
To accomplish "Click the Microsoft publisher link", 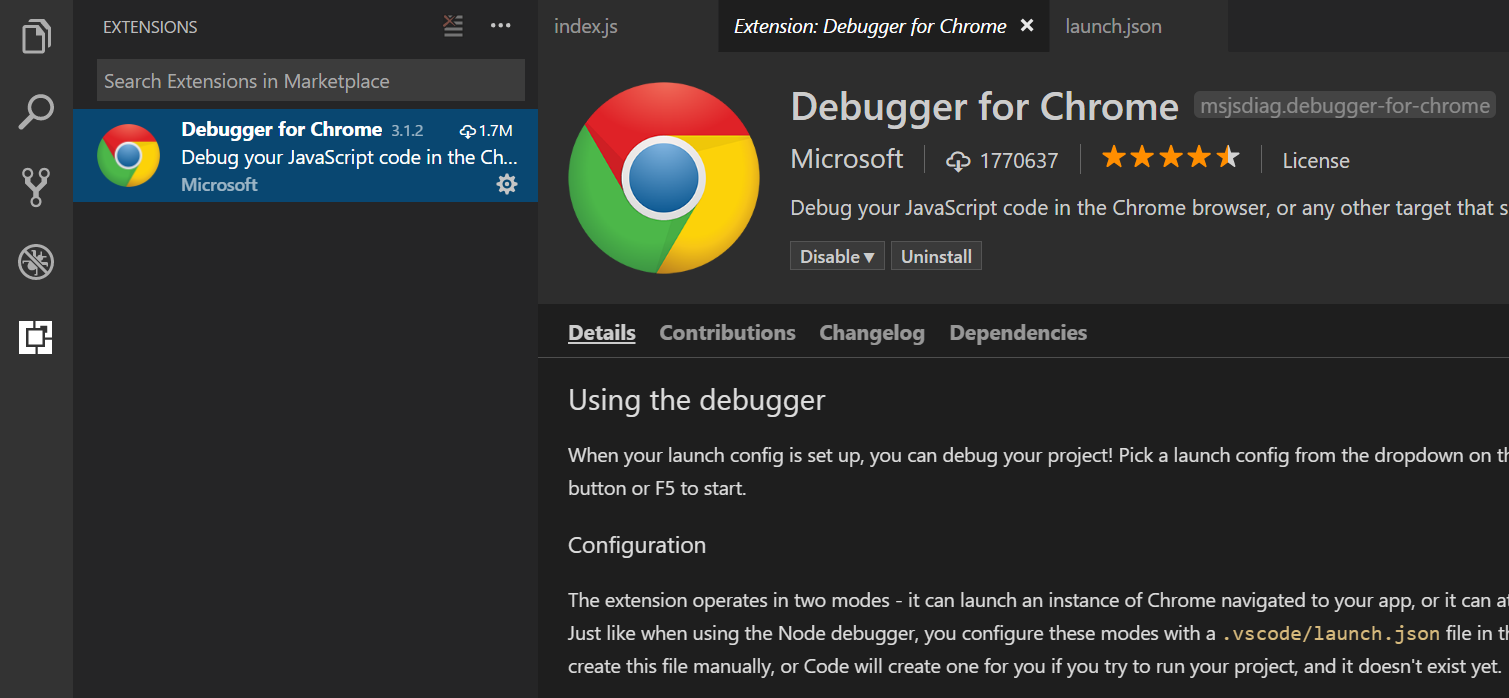I will [846, 158].
